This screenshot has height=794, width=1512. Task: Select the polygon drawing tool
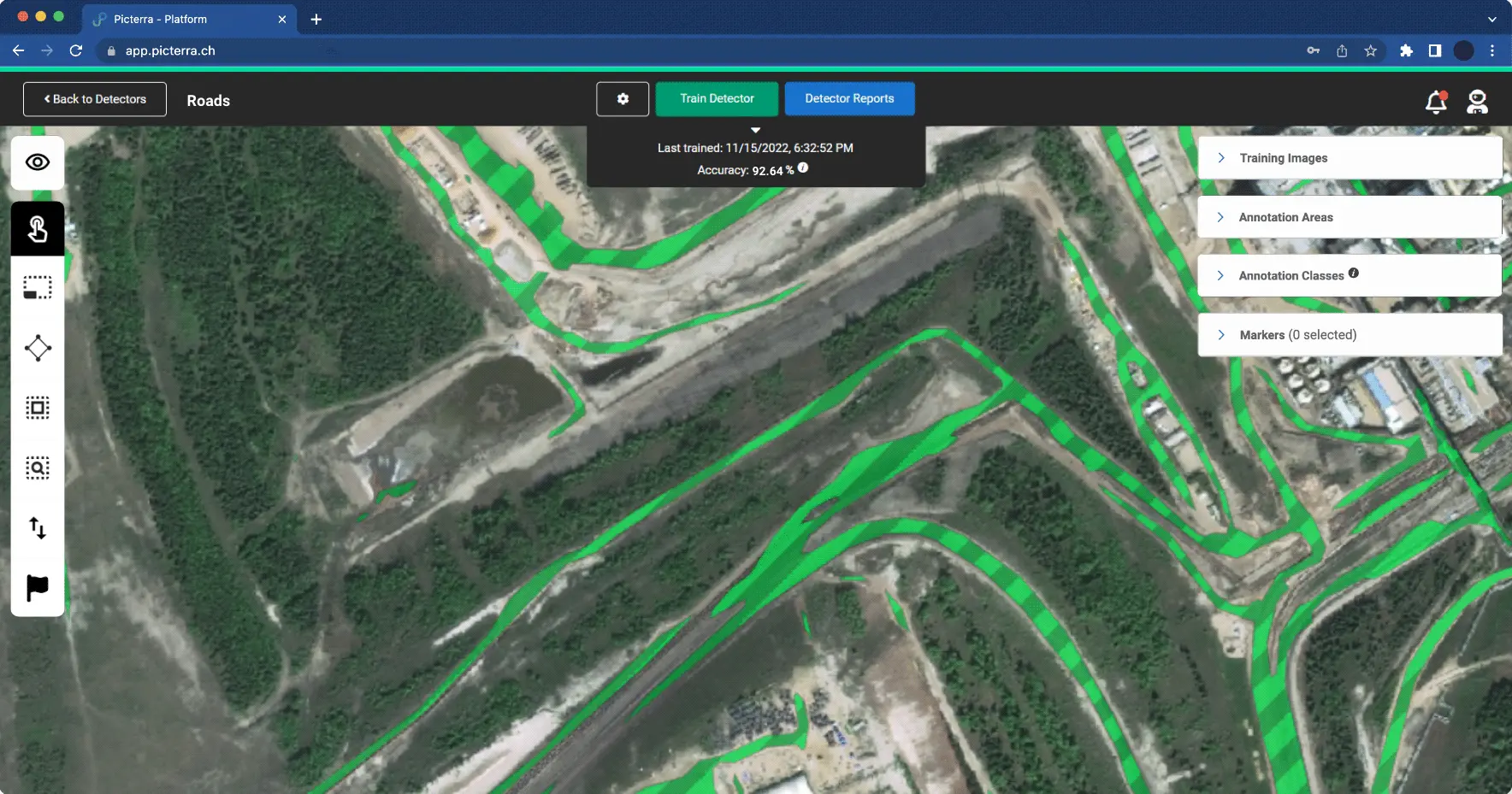(38, 348)
